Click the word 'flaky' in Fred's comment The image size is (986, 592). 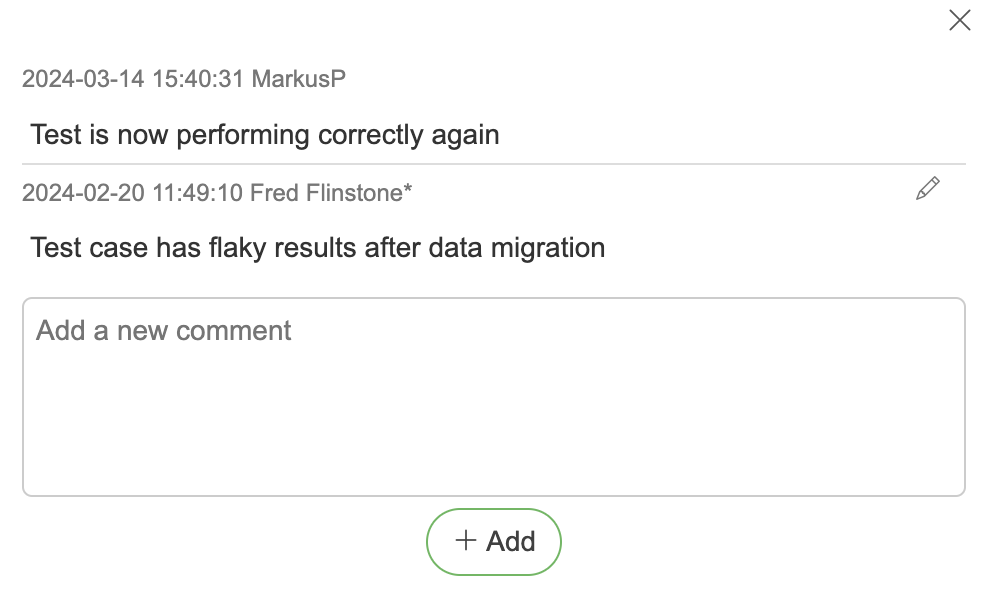pyautogui.click(x=237, y=247)
